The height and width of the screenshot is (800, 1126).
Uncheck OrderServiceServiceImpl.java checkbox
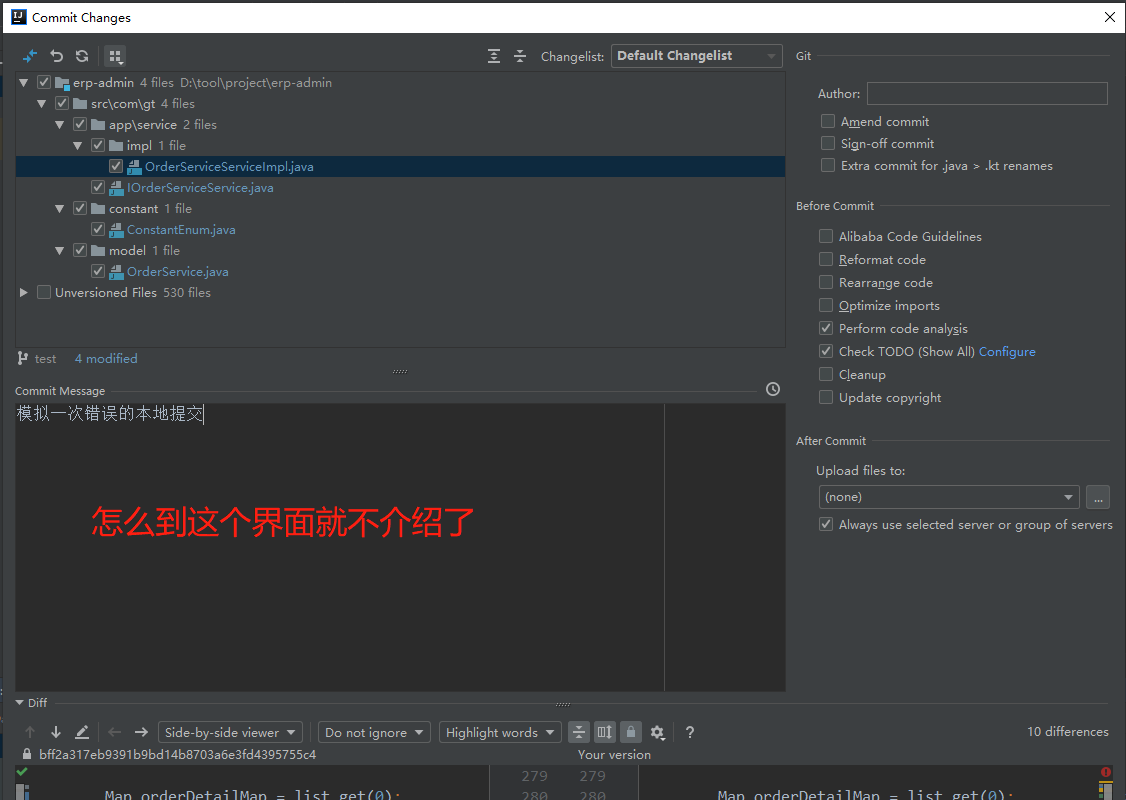click(116, 167)
